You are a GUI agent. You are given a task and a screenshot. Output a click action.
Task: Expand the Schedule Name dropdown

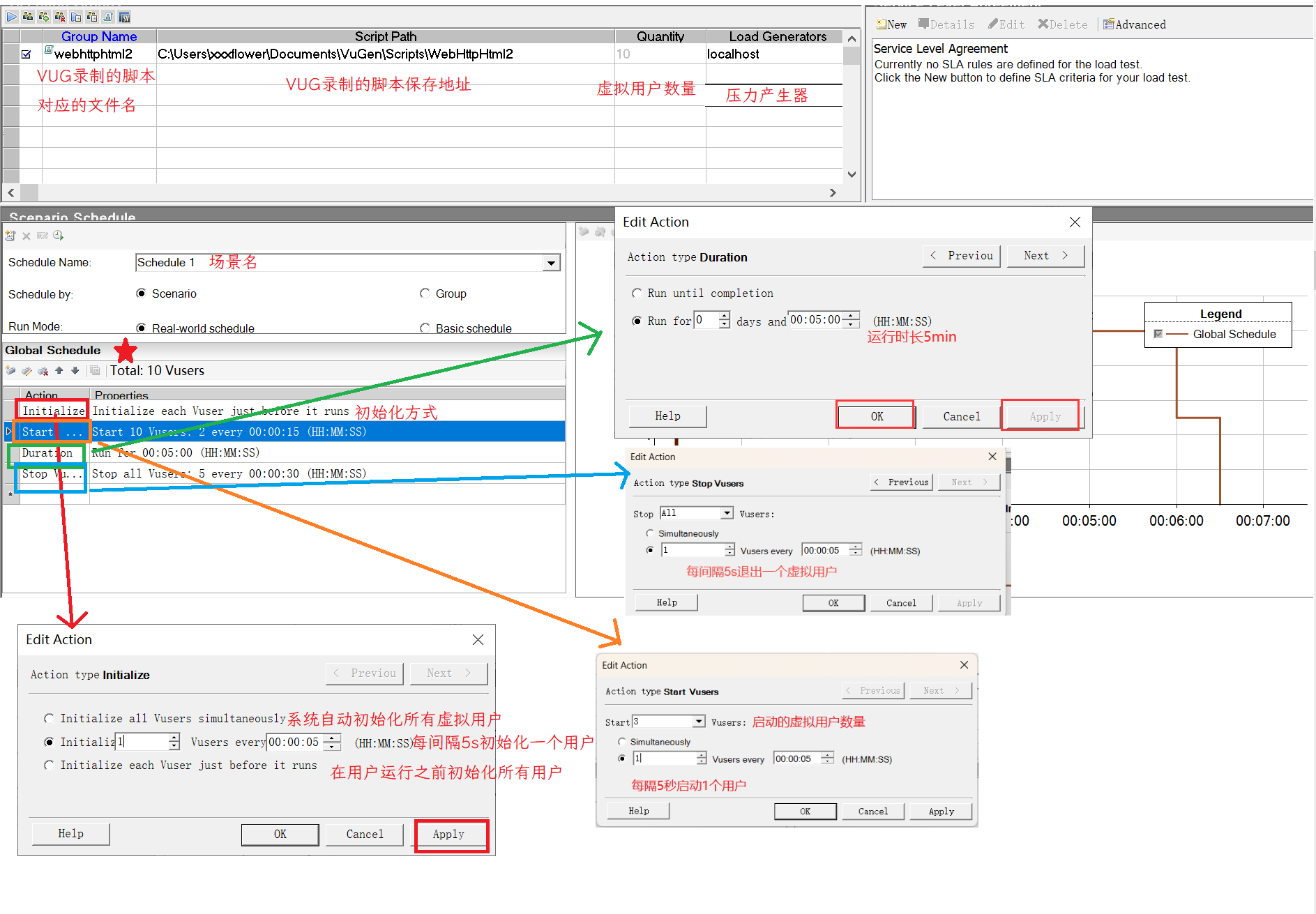(x=551, y=263)
